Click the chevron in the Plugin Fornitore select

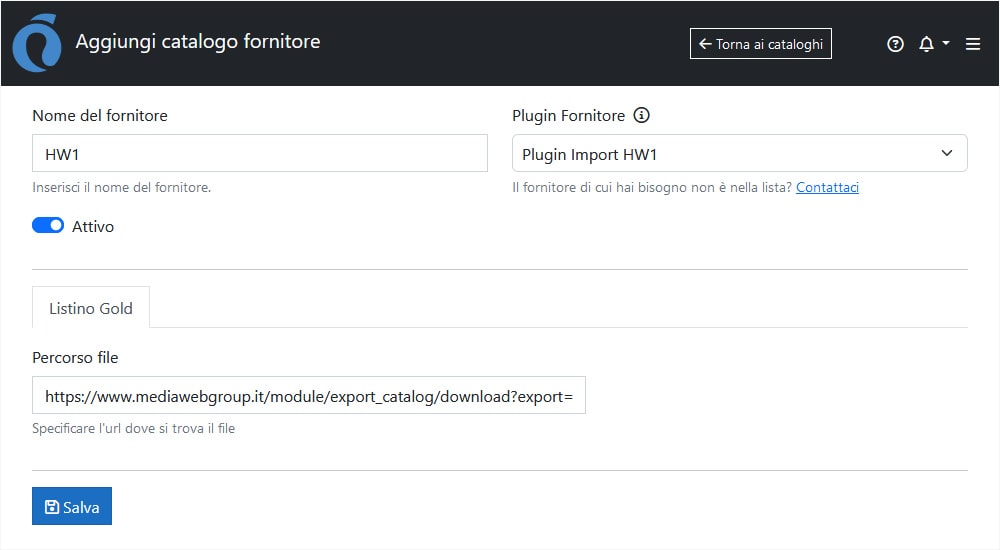point(947,154)
